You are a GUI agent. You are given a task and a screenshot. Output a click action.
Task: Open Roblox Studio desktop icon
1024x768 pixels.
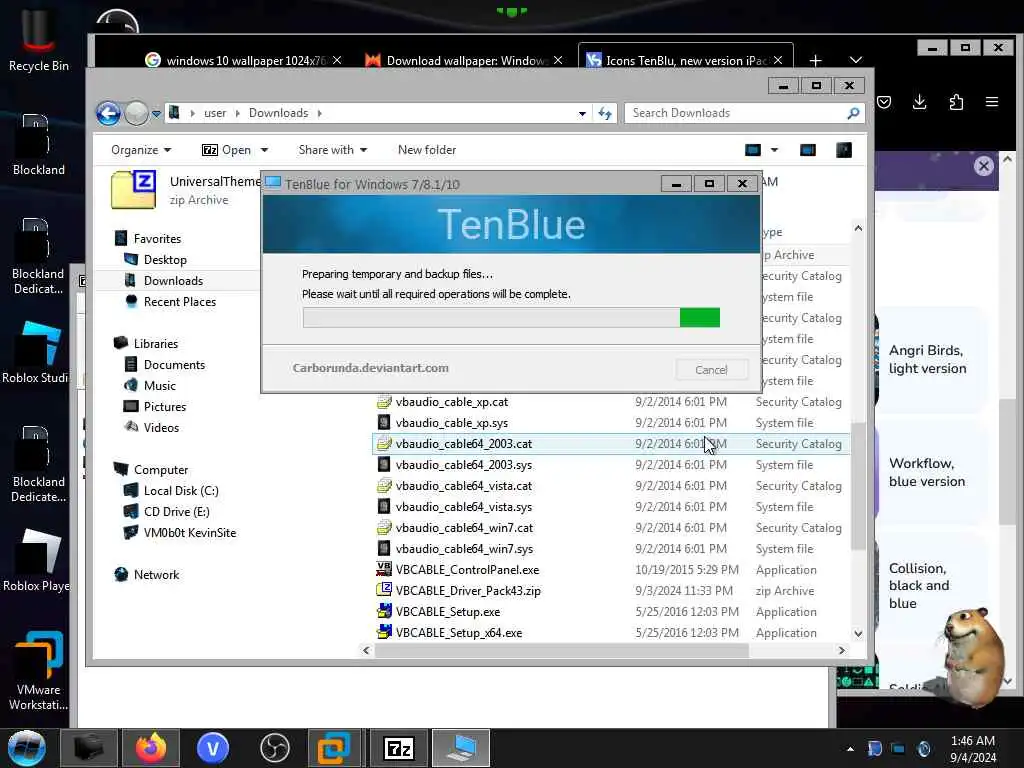(x=36, y=352)
